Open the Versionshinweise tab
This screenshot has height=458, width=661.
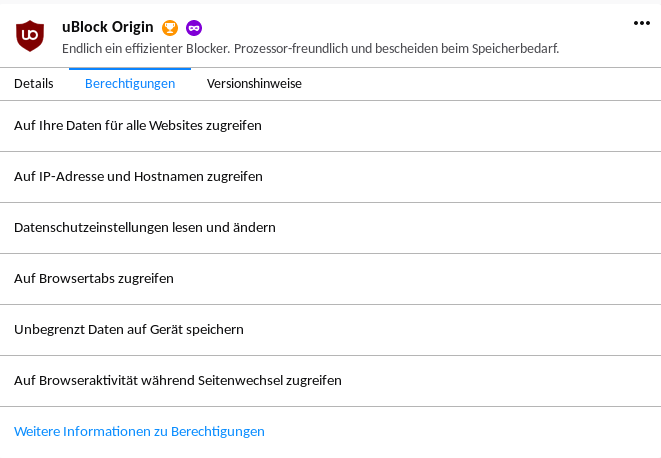click(x=254, y=84)
